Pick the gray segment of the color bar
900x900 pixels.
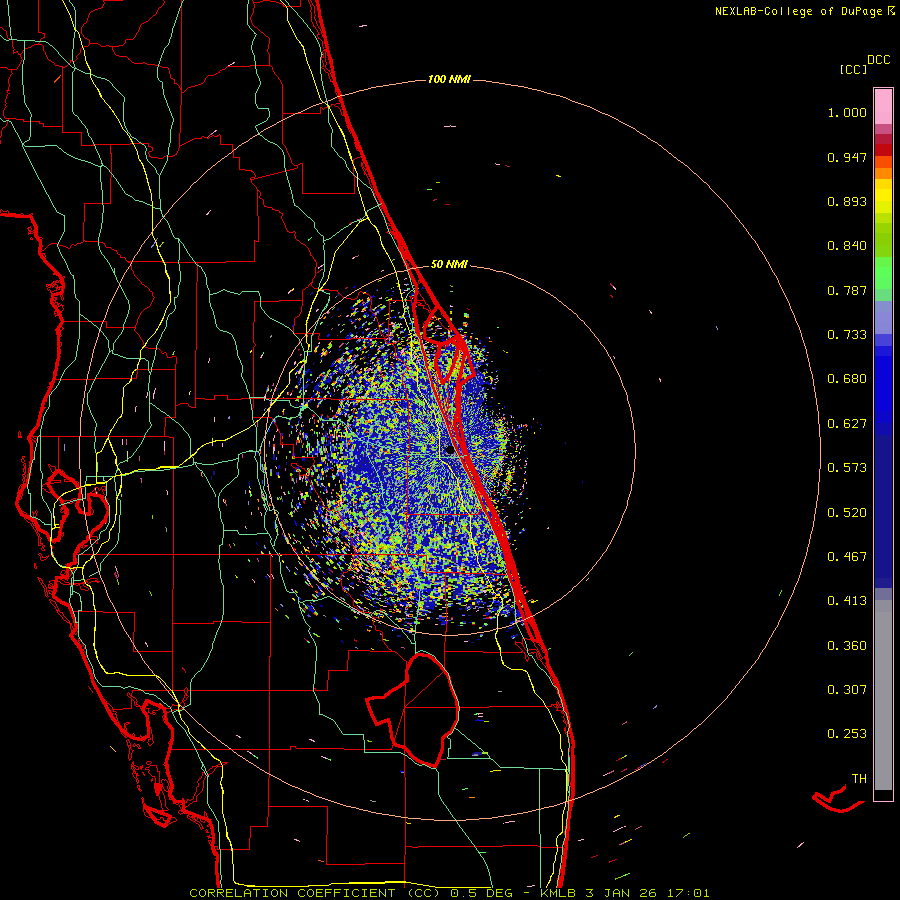(x=883, y=695)
